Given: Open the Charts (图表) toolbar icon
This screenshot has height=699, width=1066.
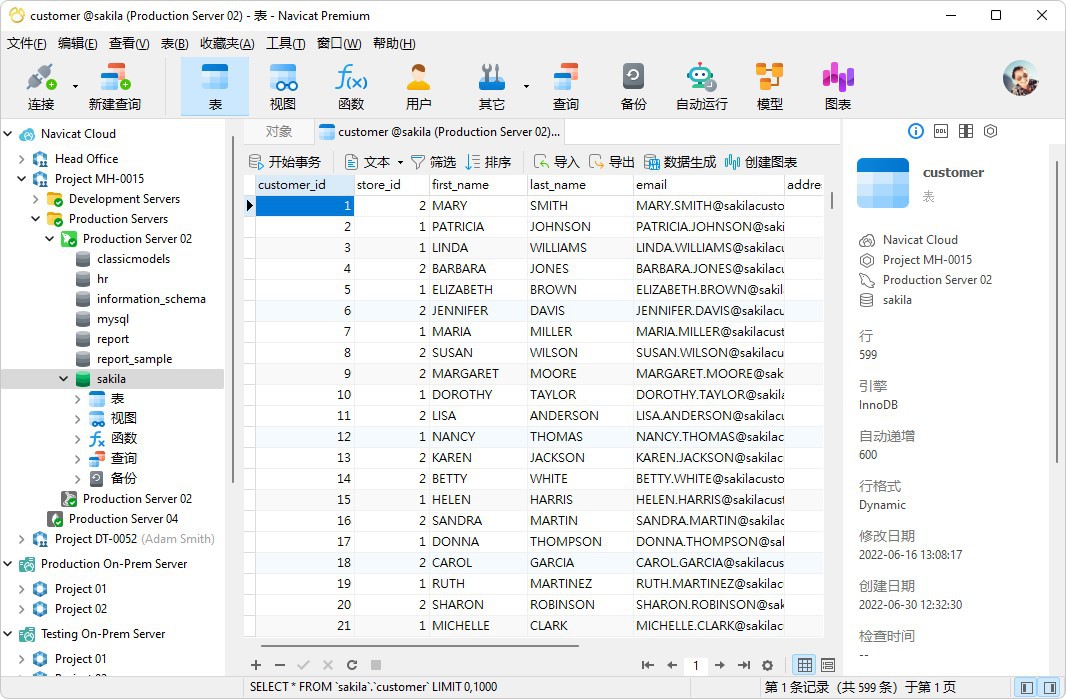Looking at the screenshot, I should 838,86.
